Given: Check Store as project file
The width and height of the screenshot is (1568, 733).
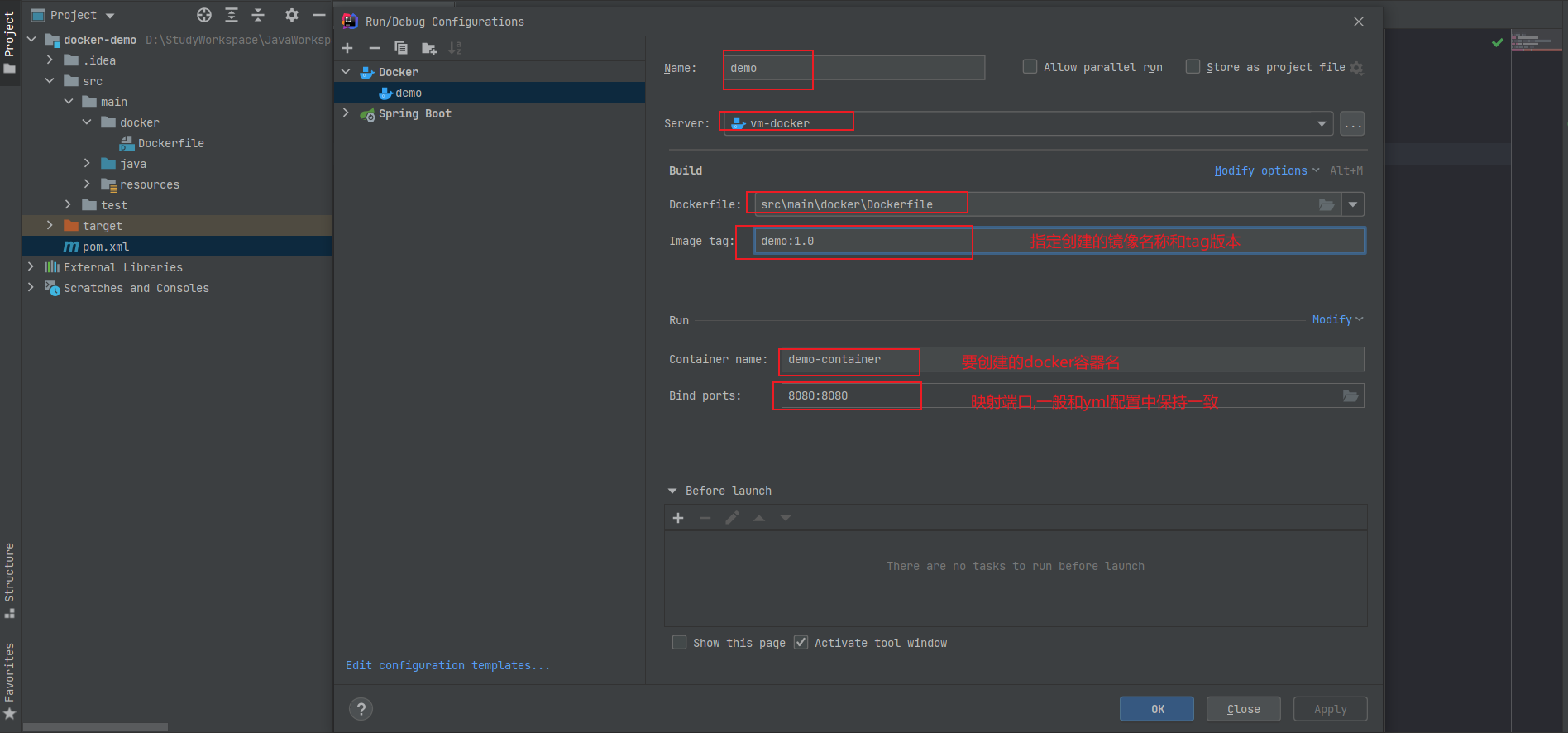Looking at the screenshot, I should click(x=1193, y=67).
